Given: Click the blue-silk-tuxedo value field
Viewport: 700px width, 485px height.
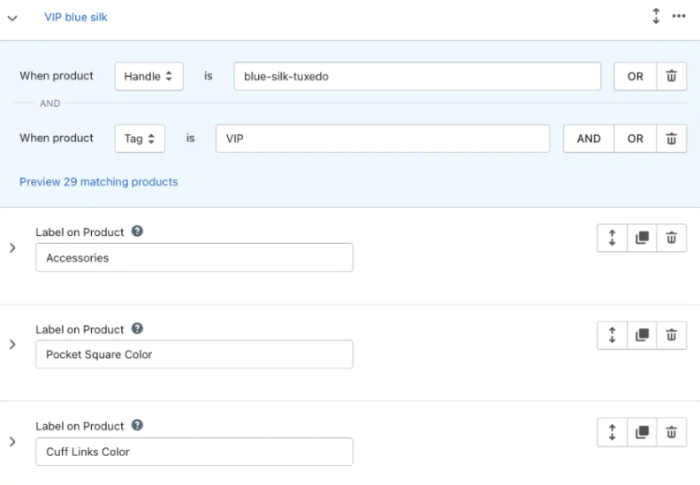Looking at the screenshot, I should point(416,77).
